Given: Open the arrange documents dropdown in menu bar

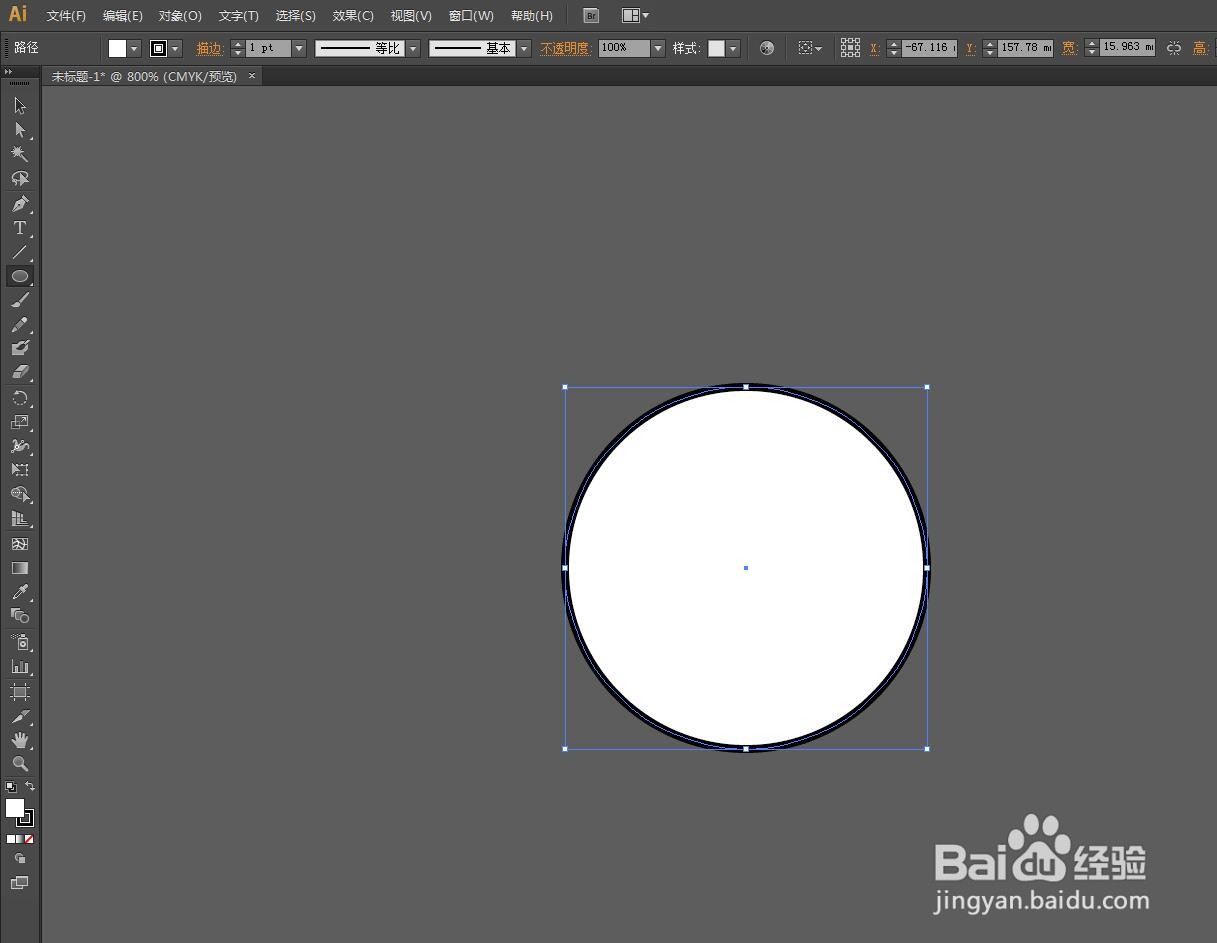Looking at the screenshot, I should (635, 16).
